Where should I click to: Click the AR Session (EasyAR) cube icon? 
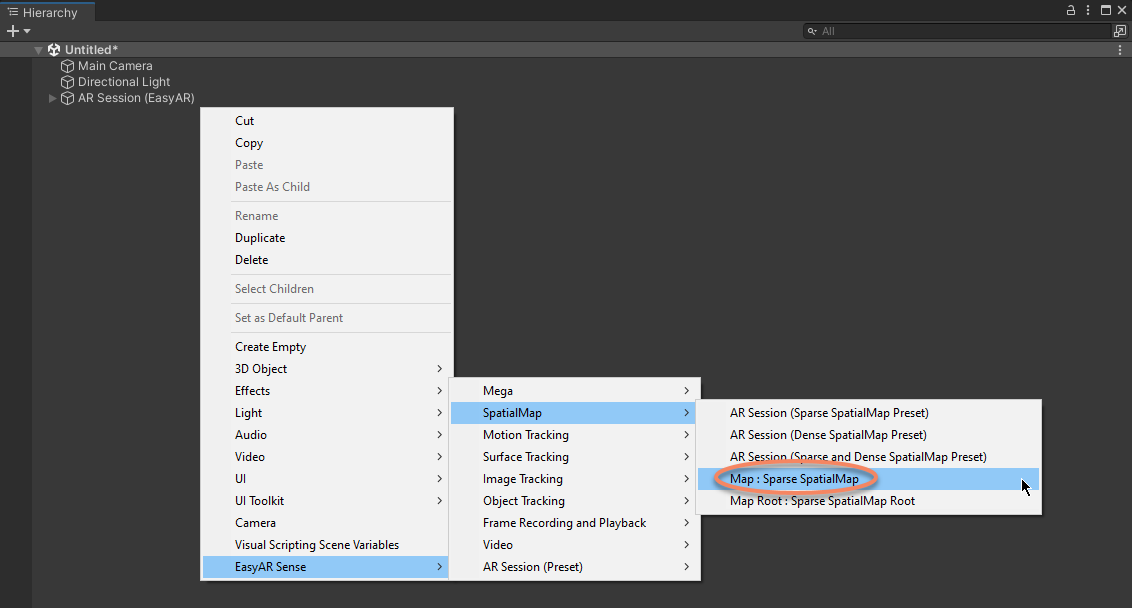(68, 98)
